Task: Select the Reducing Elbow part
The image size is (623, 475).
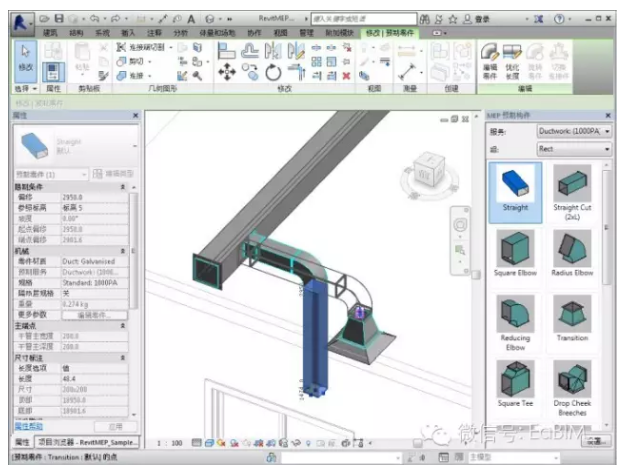Action: point(515,323)
